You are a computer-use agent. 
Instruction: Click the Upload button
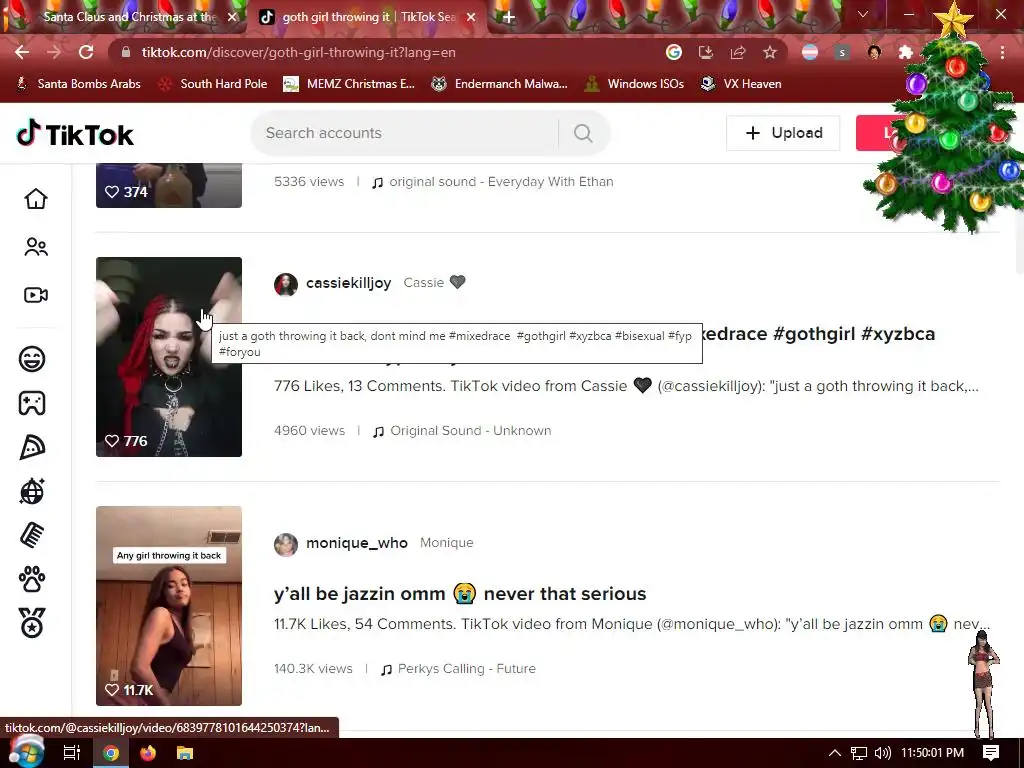point(783,133)
